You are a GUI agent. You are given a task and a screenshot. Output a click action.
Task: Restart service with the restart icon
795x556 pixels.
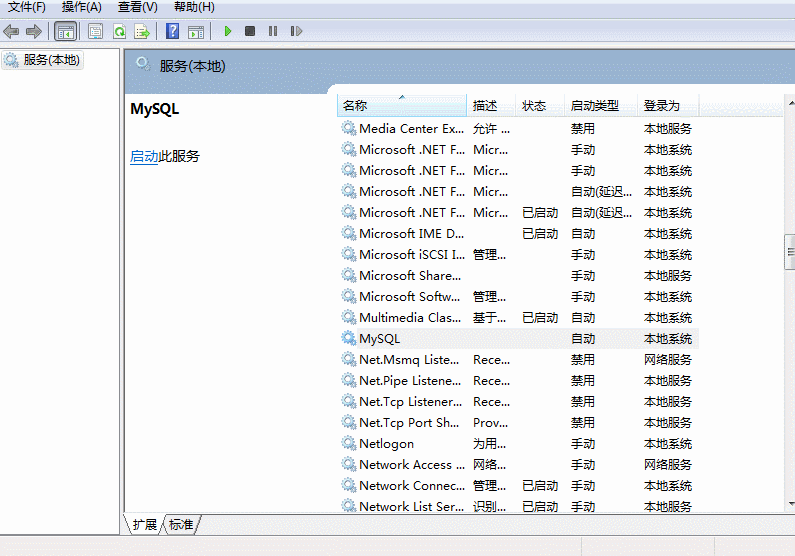point(296,31)
